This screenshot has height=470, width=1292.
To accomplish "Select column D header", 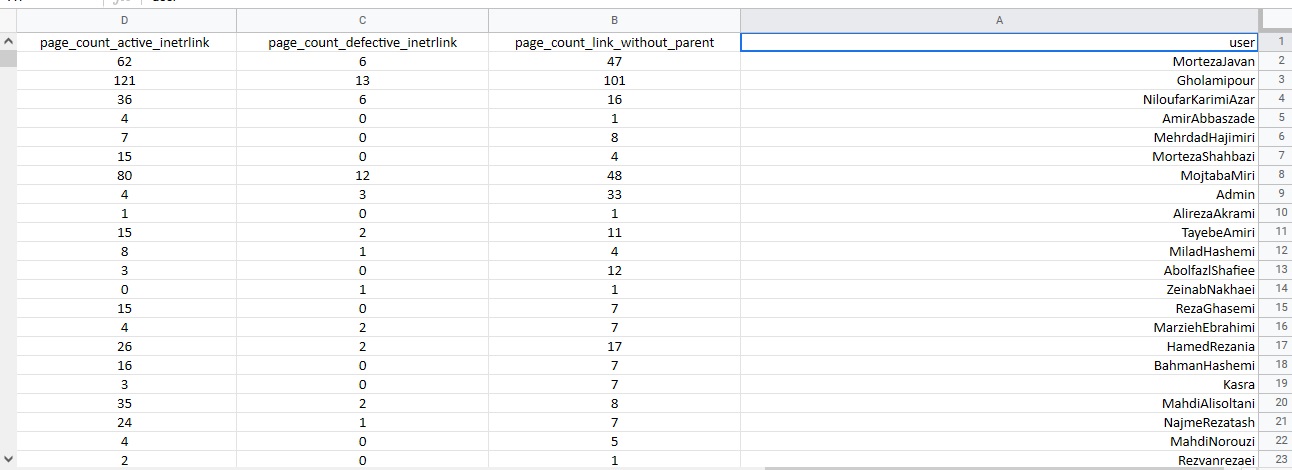I will point(124,20).
